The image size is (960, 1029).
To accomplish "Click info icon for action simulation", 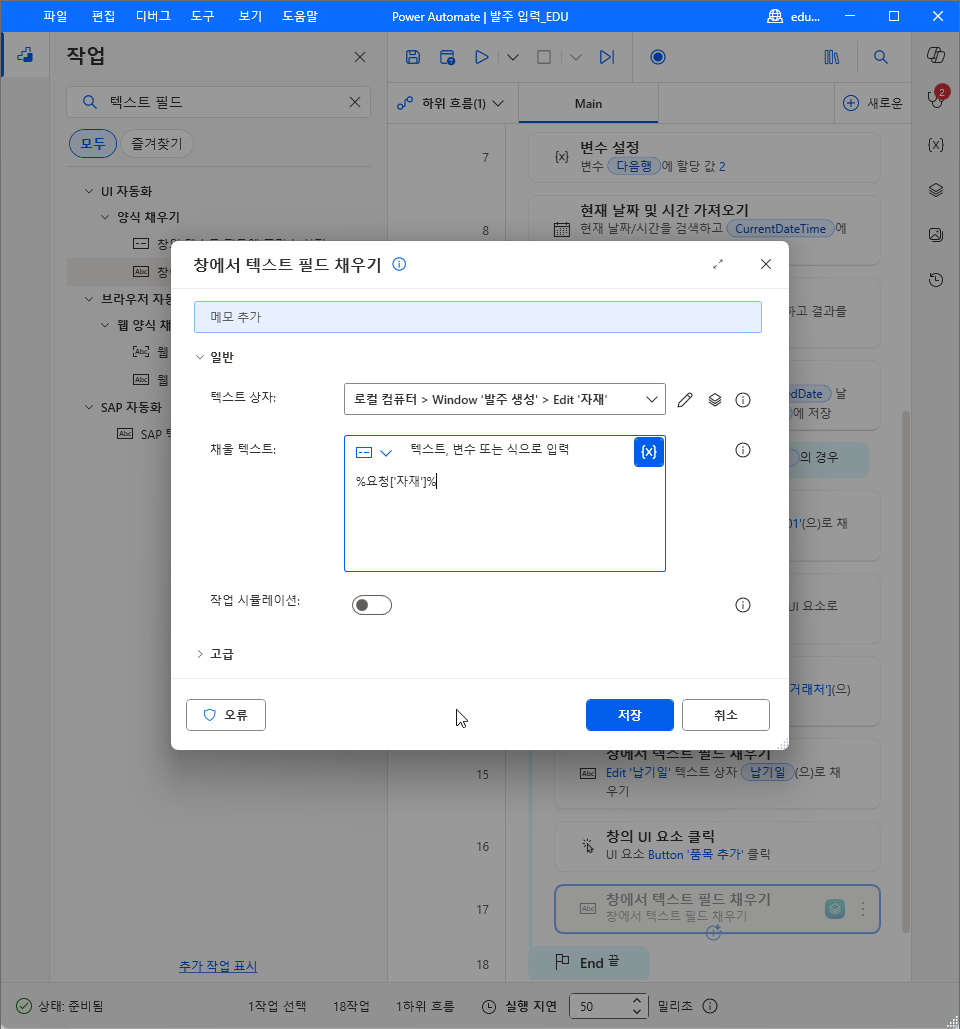I will click(x=743, y=605).
